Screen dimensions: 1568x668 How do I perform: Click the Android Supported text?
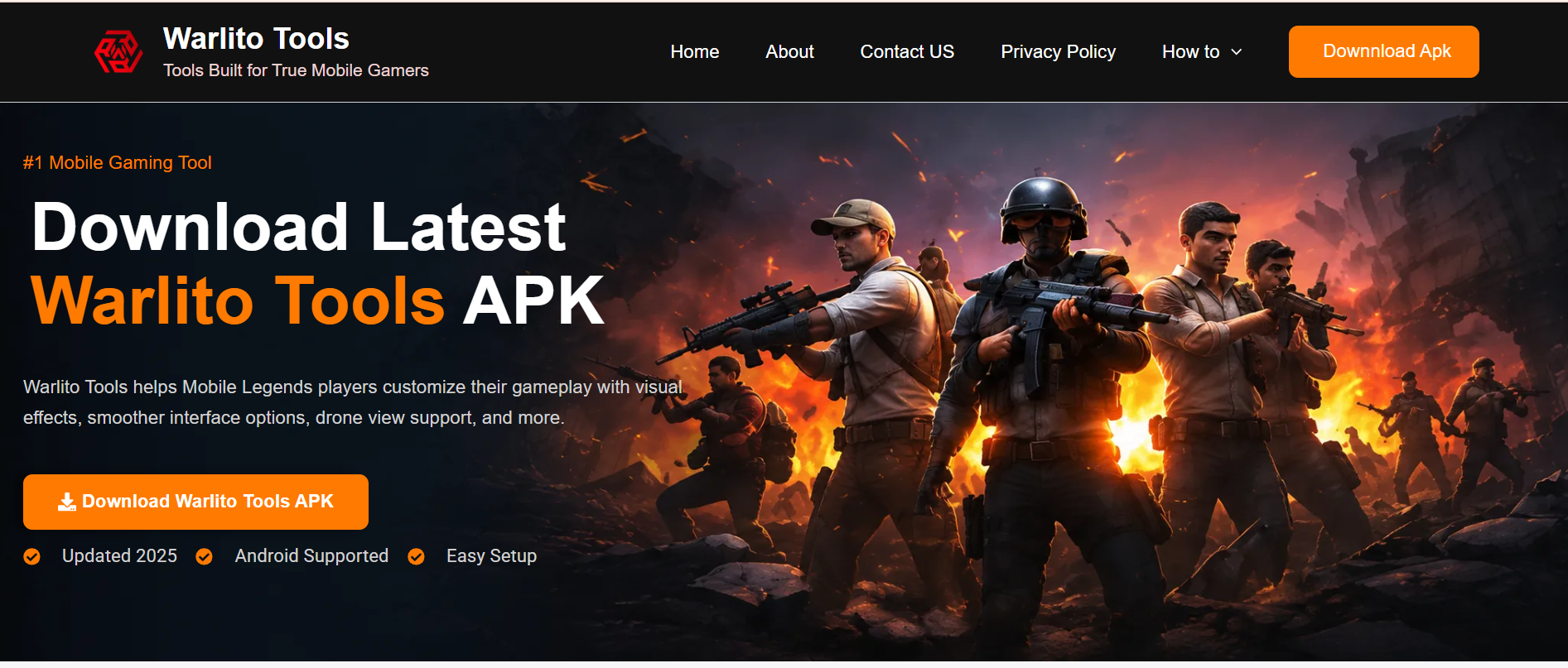pyautogui.click(x=311, y=556)
